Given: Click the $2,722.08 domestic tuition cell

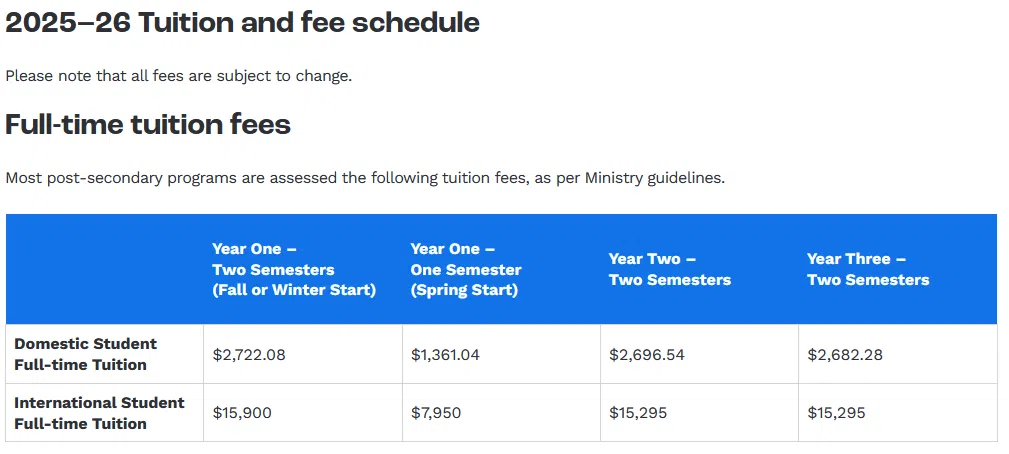Looking at the screenshot, I should coord(249,355).
